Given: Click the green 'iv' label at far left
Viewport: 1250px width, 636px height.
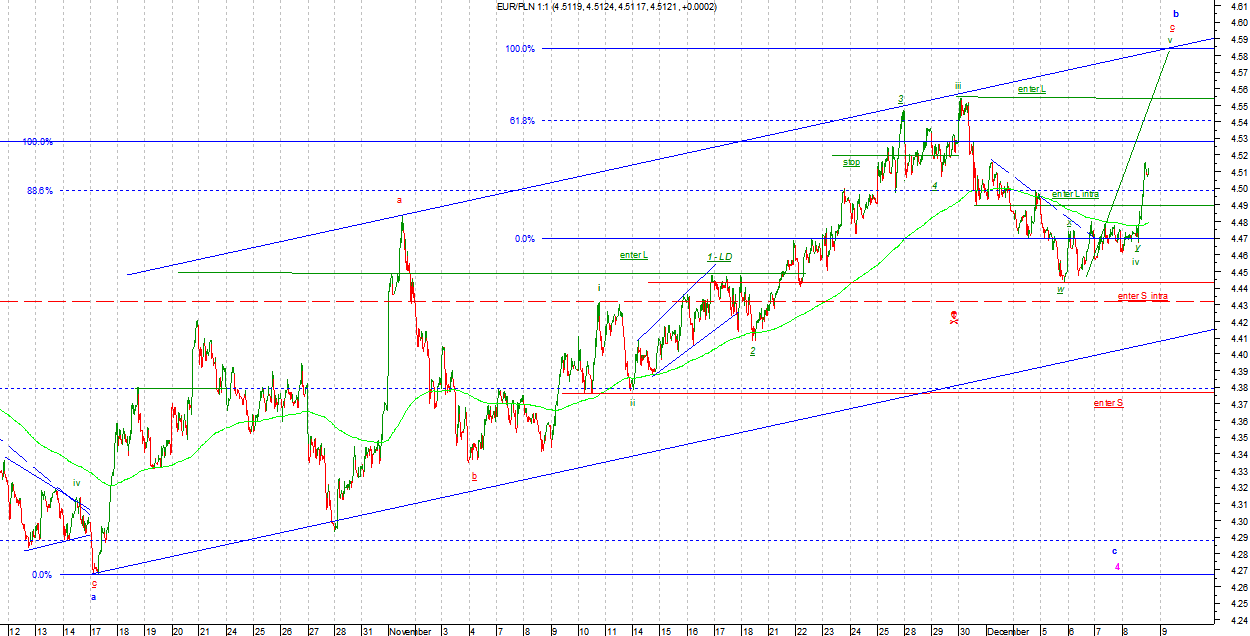Looking at the screenshot, I should (75, 483).
